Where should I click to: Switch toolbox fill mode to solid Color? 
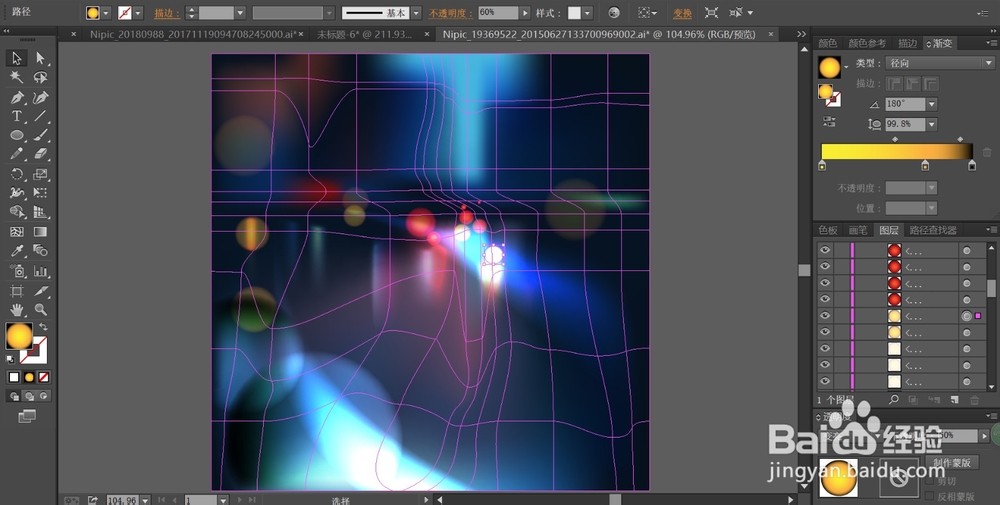[13, 377]
